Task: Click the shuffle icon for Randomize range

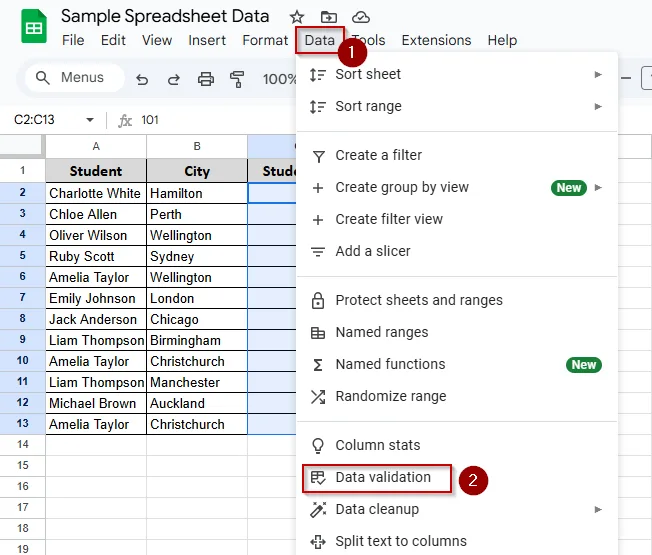Action: [318, 397]
